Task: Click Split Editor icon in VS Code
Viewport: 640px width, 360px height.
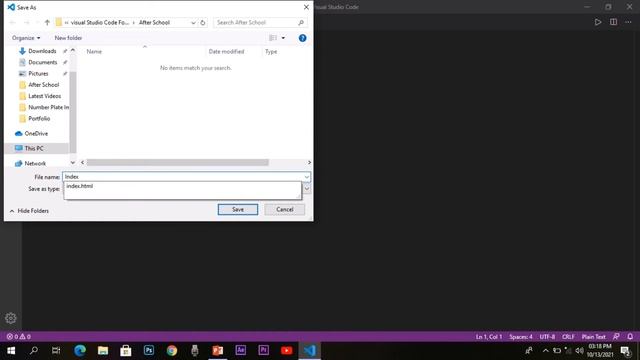Action: [613, 22]
